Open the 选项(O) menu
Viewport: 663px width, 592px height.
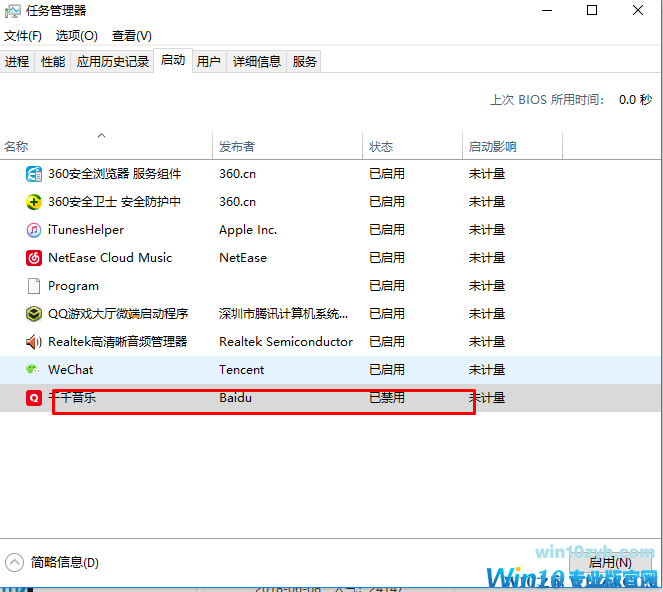click(x=77, y=36)
